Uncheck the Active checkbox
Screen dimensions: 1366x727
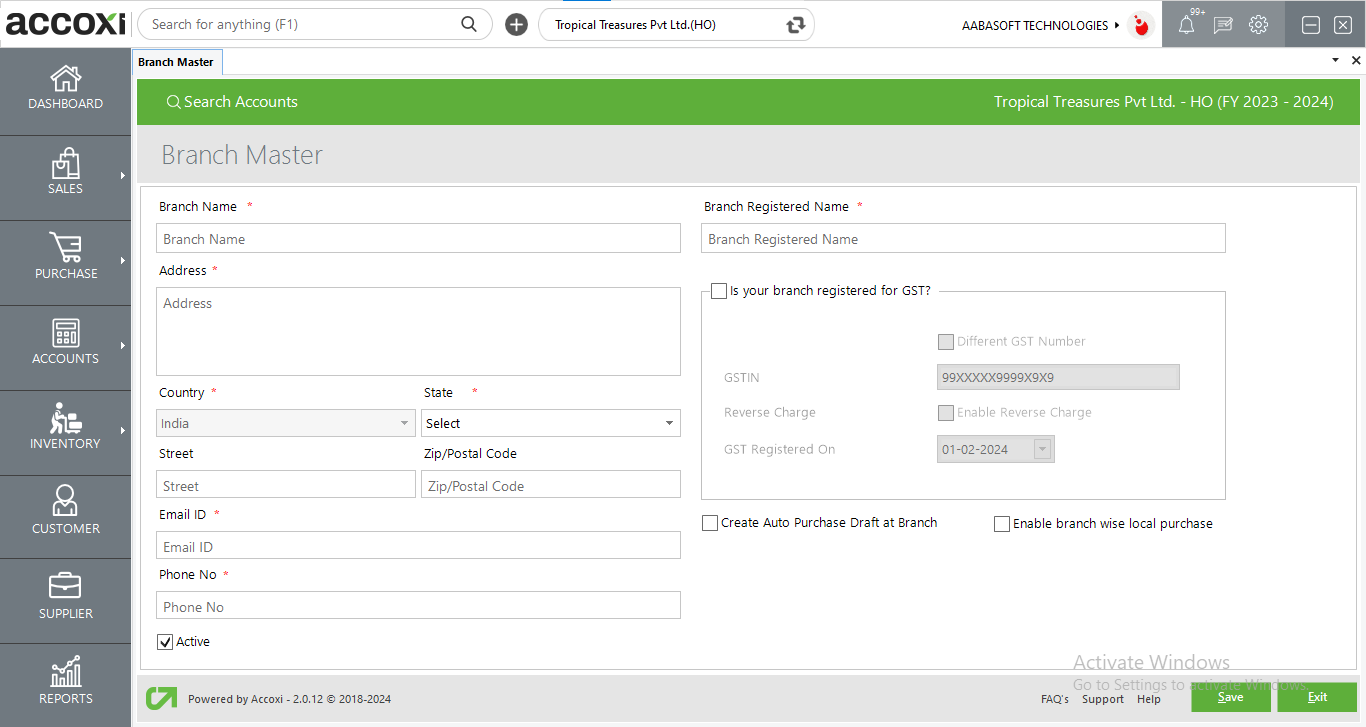165,642
